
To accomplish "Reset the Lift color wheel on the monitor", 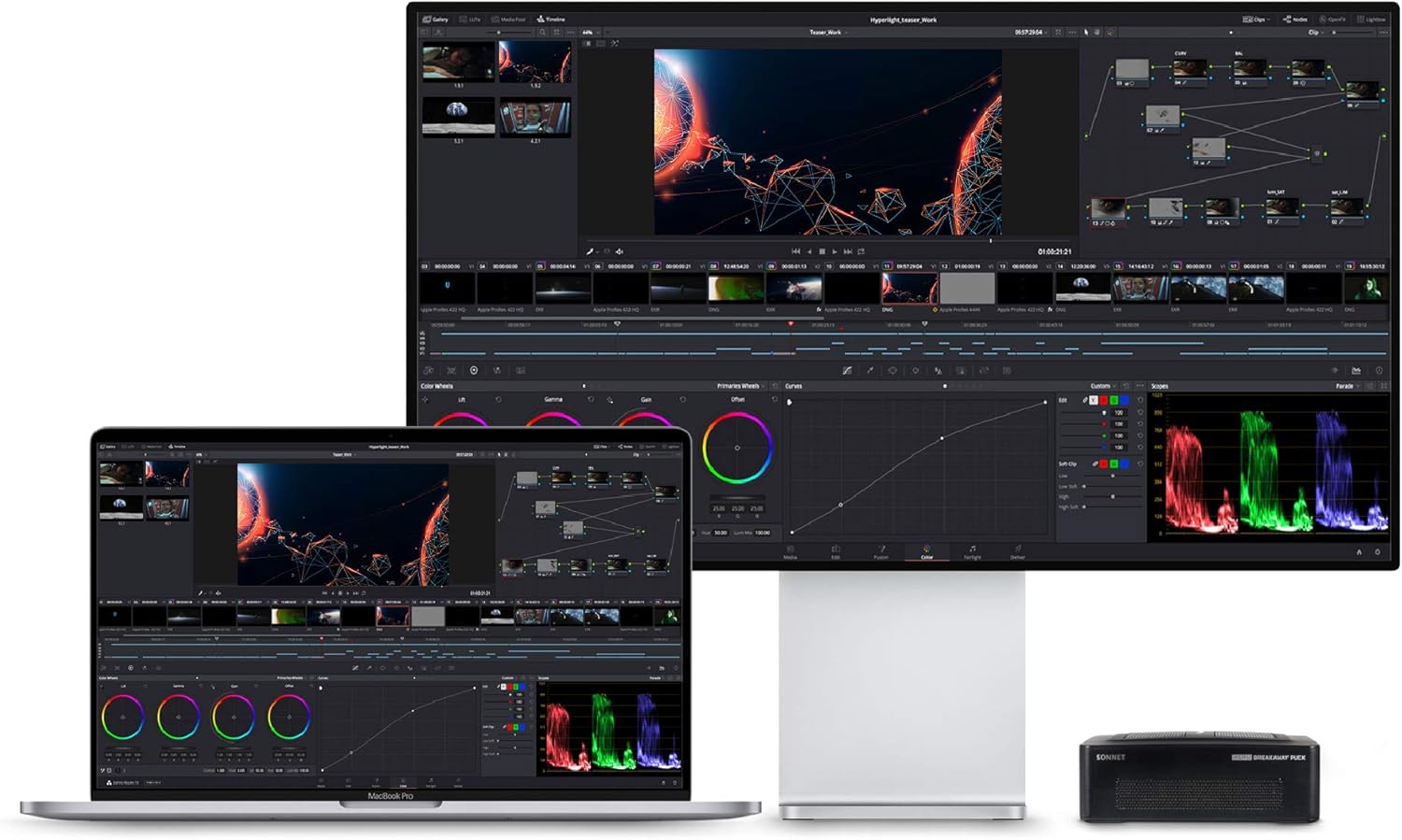I will coord(498,400).
